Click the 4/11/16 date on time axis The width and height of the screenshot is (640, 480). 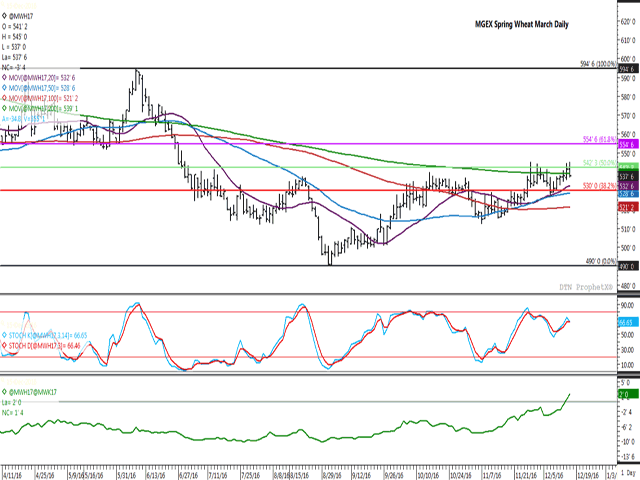click(x=12, y=476)
